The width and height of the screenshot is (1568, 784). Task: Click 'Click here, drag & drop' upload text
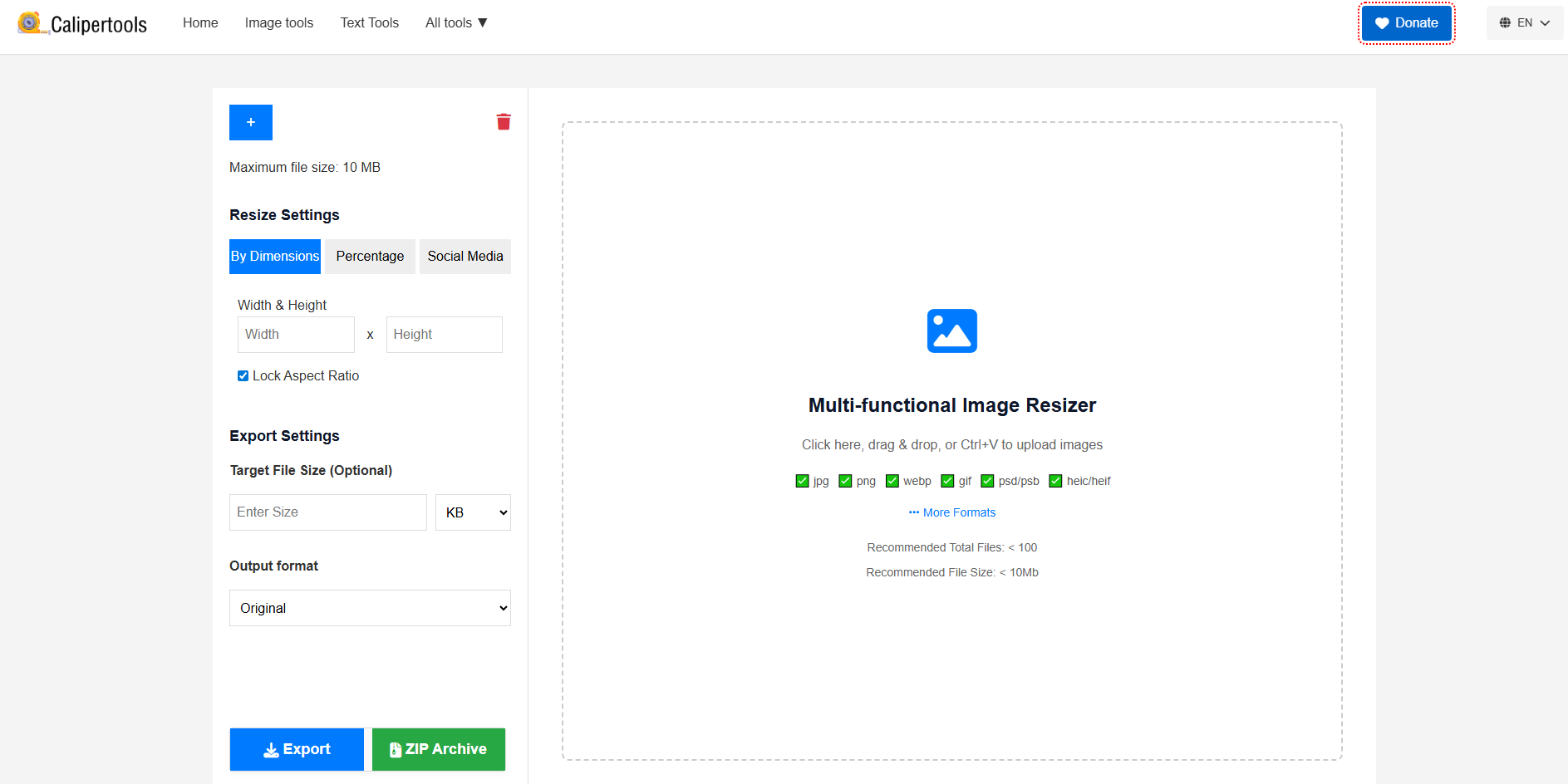(x=952, y=445)
